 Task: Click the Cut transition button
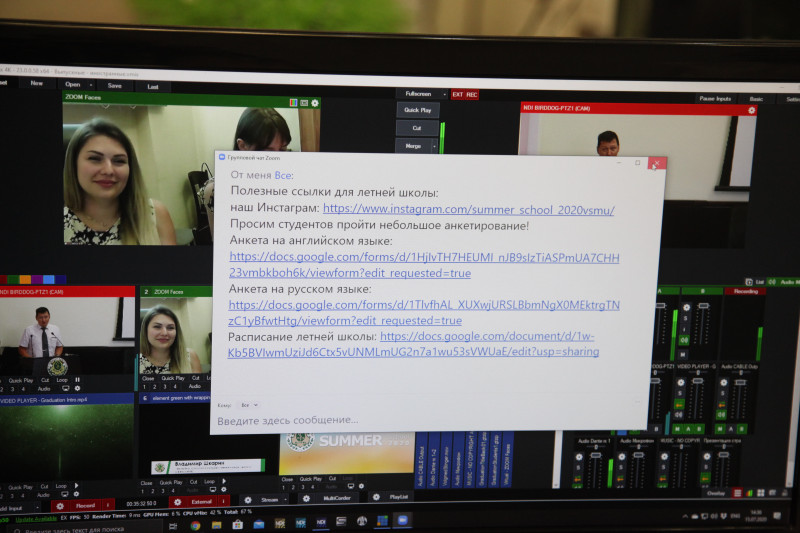[417, 128]
